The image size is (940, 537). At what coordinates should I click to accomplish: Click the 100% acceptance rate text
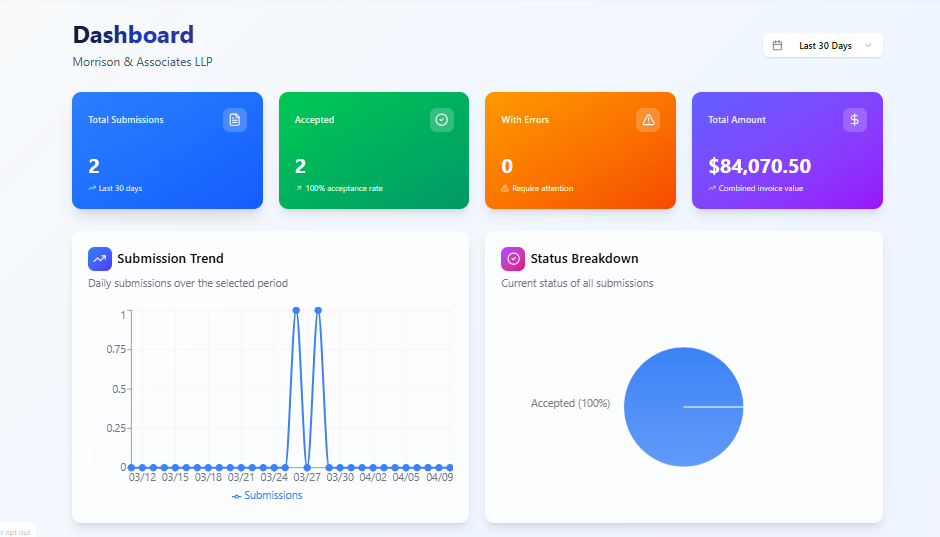click(x=344, y=188)
